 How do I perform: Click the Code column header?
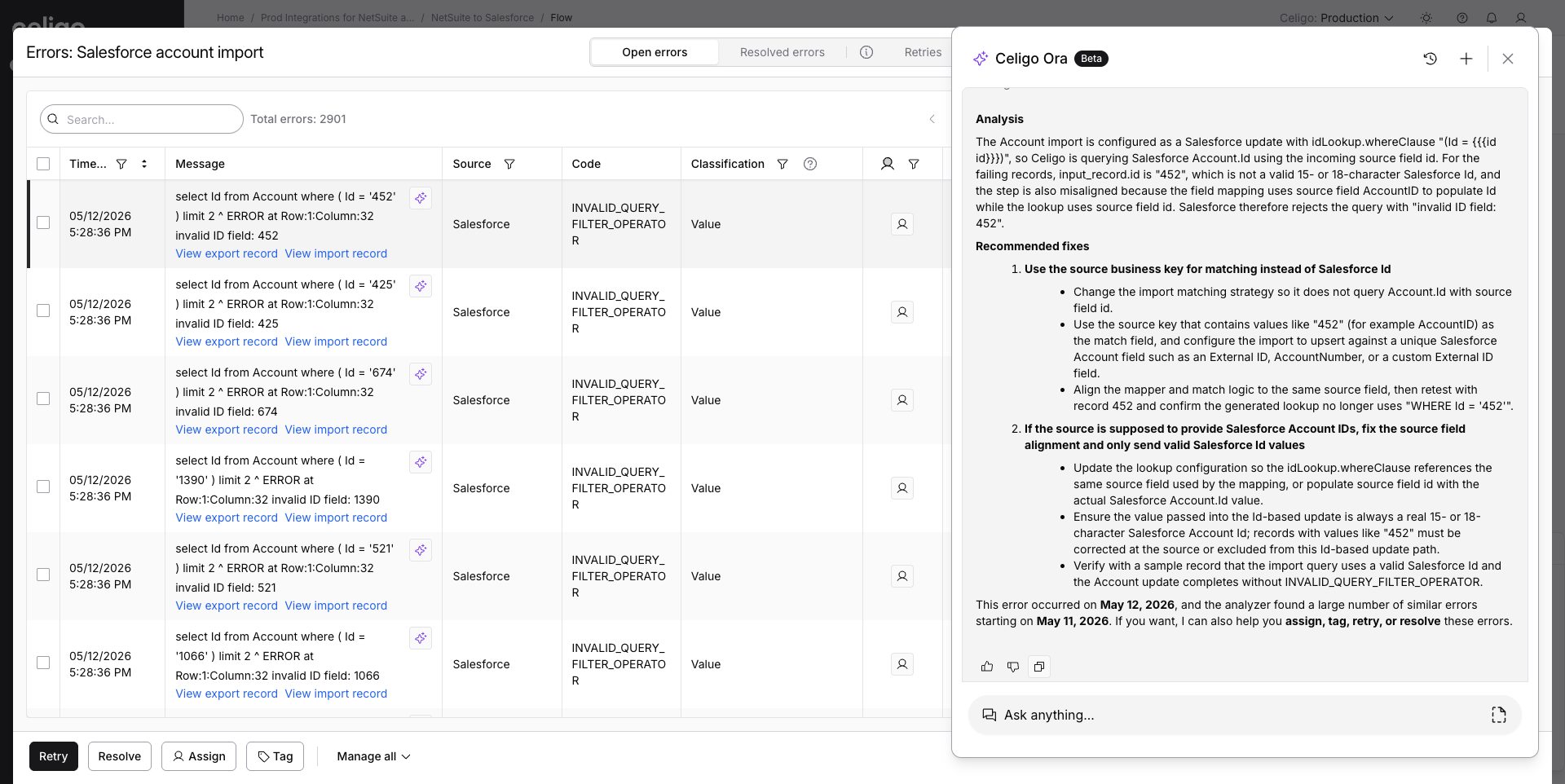[586, 164]
